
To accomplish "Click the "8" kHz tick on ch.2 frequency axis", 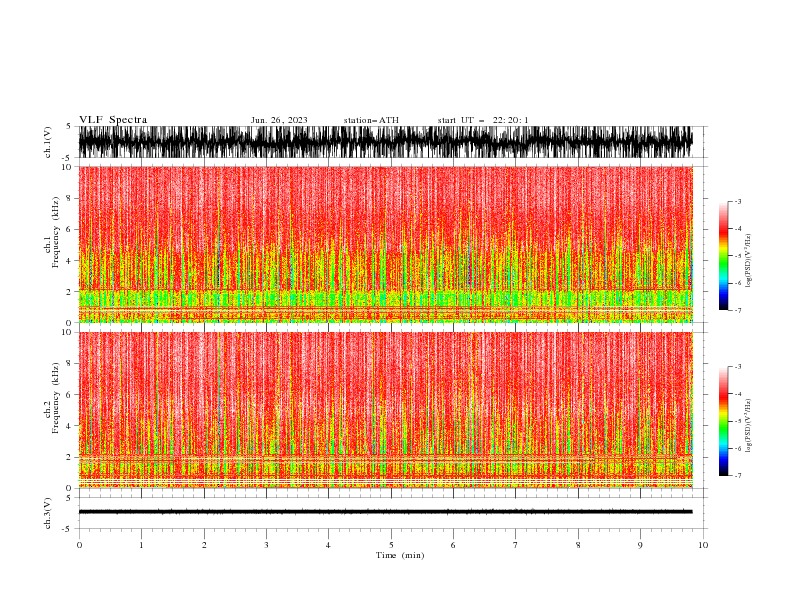I will 69,364.
